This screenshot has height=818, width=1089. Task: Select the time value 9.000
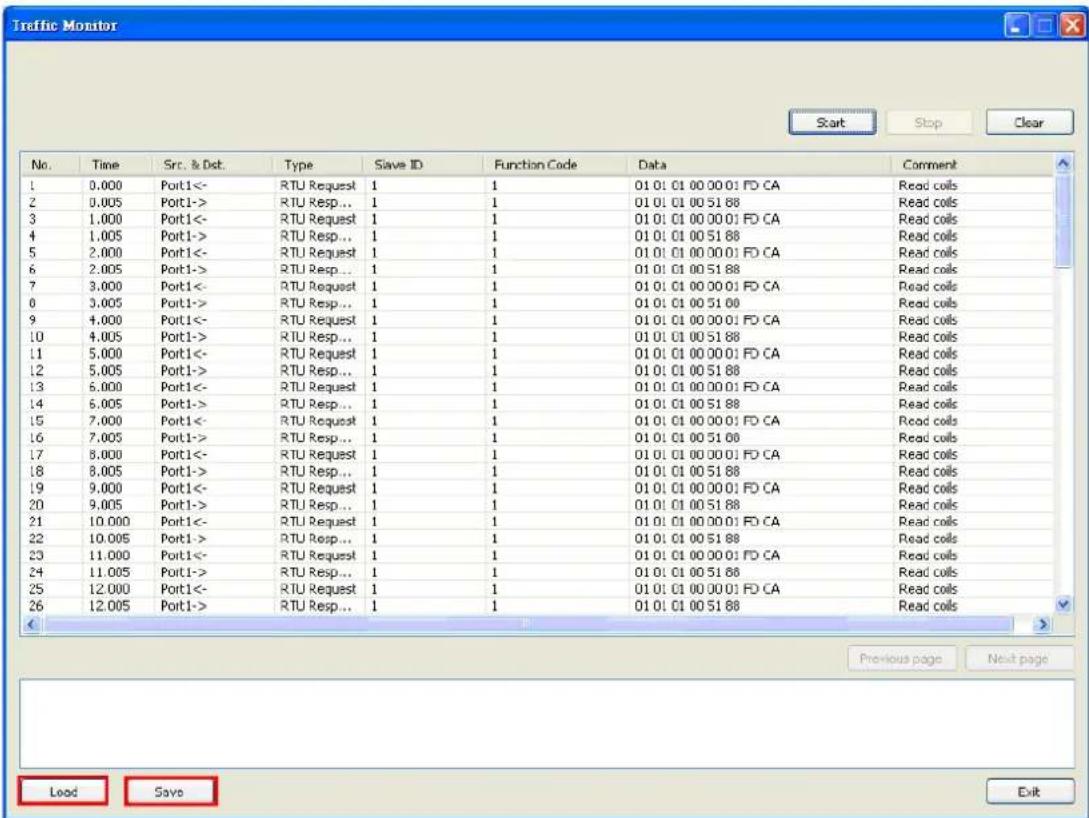(x=106, y=489)
